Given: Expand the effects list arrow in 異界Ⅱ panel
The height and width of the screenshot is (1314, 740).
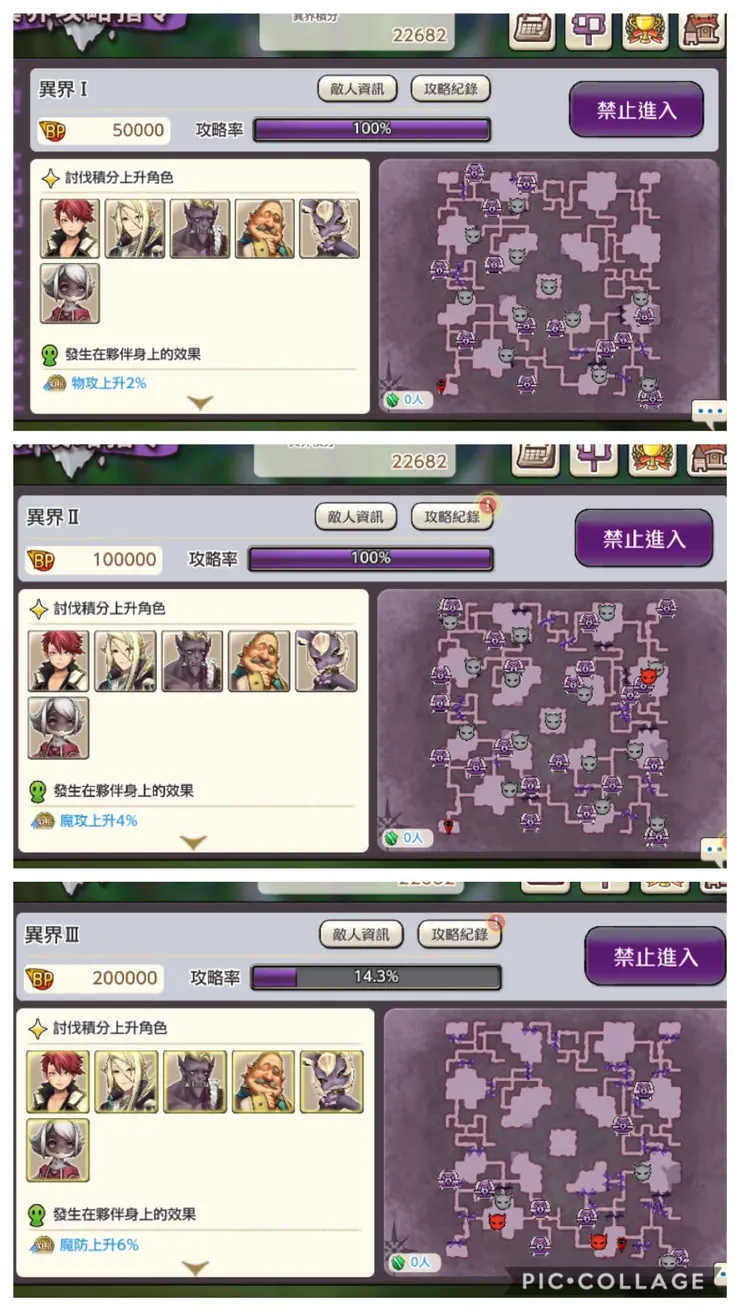Looking at the screenshot, I should click(193, 842).
